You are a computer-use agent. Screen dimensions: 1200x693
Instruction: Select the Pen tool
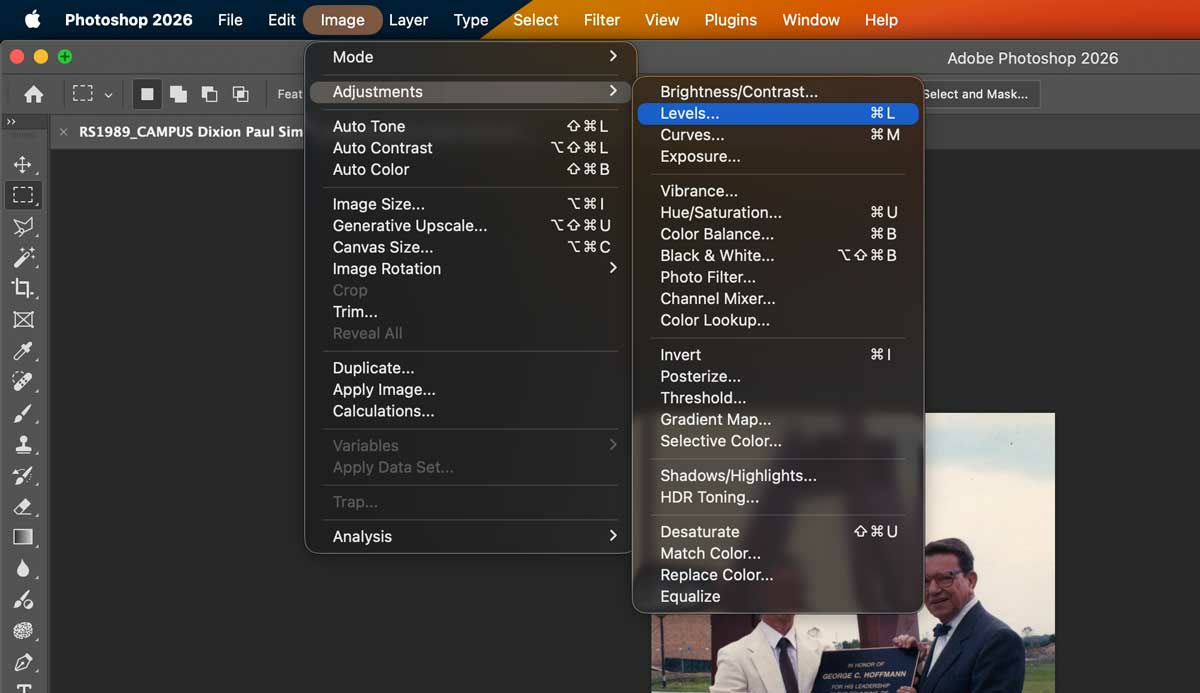pos(23,662)
